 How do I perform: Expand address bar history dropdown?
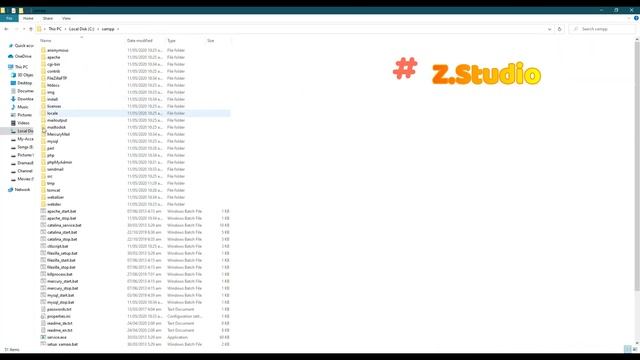pyautogui.click(x=549, y=29)
